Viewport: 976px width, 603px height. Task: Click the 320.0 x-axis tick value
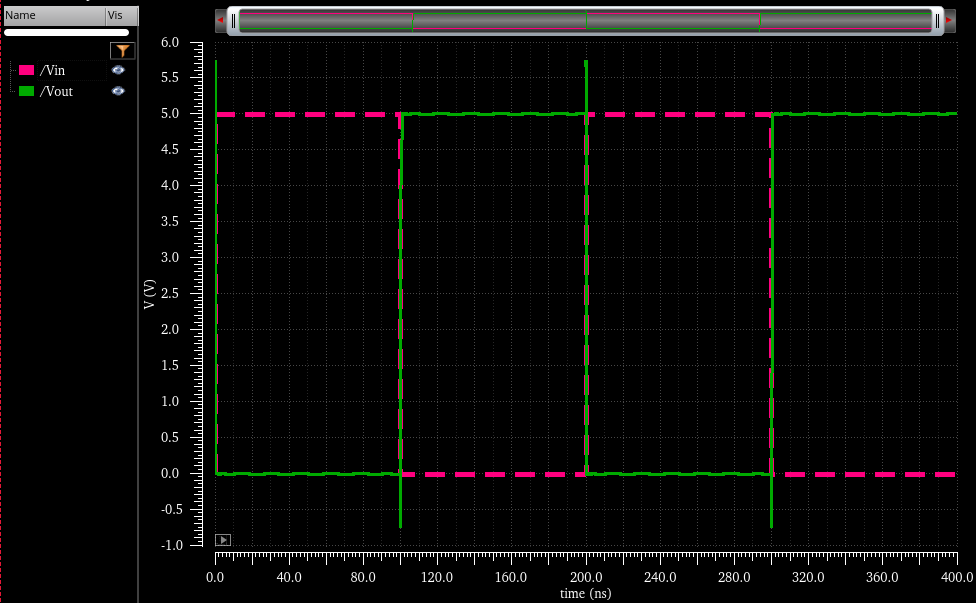[x=808, y=577]
